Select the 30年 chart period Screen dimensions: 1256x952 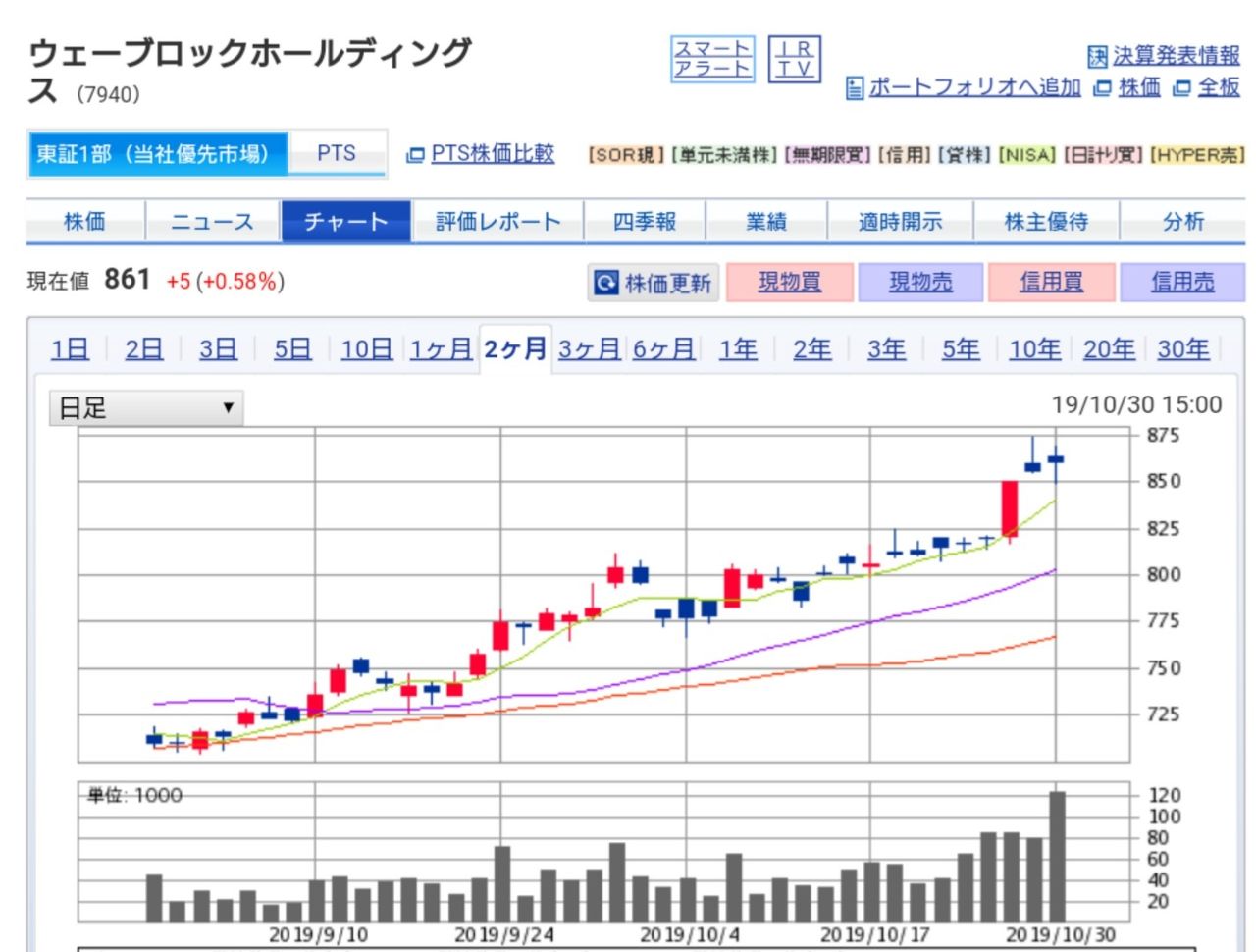[x=1183, y=349]
